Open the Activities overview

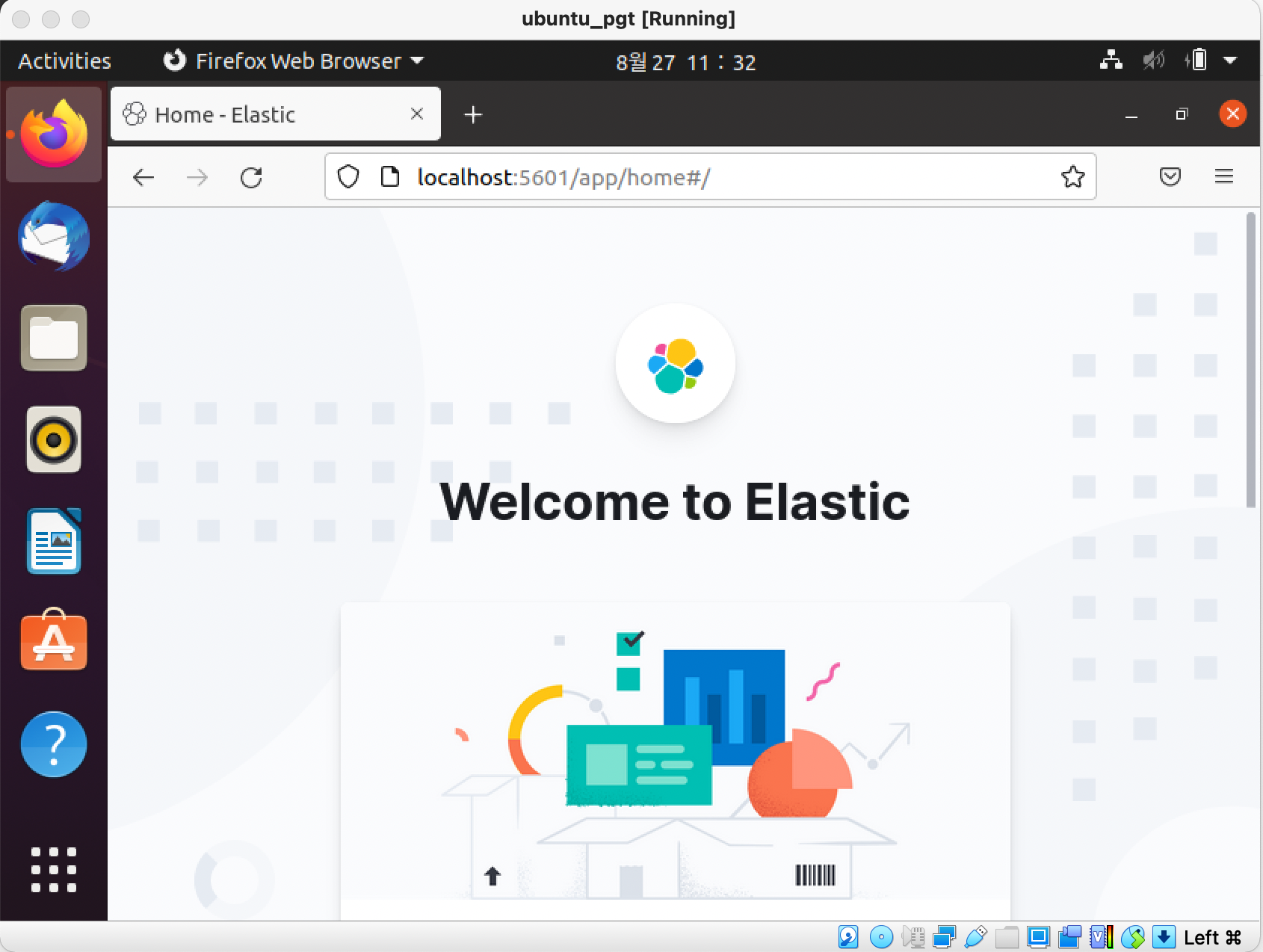point(64,61)
